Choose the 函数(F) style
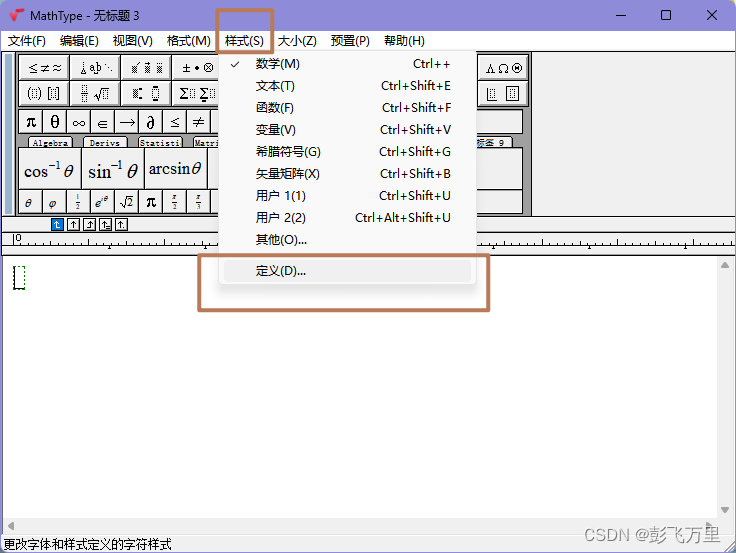This screenshot has width=736, height=553. [x=347, y=108]
